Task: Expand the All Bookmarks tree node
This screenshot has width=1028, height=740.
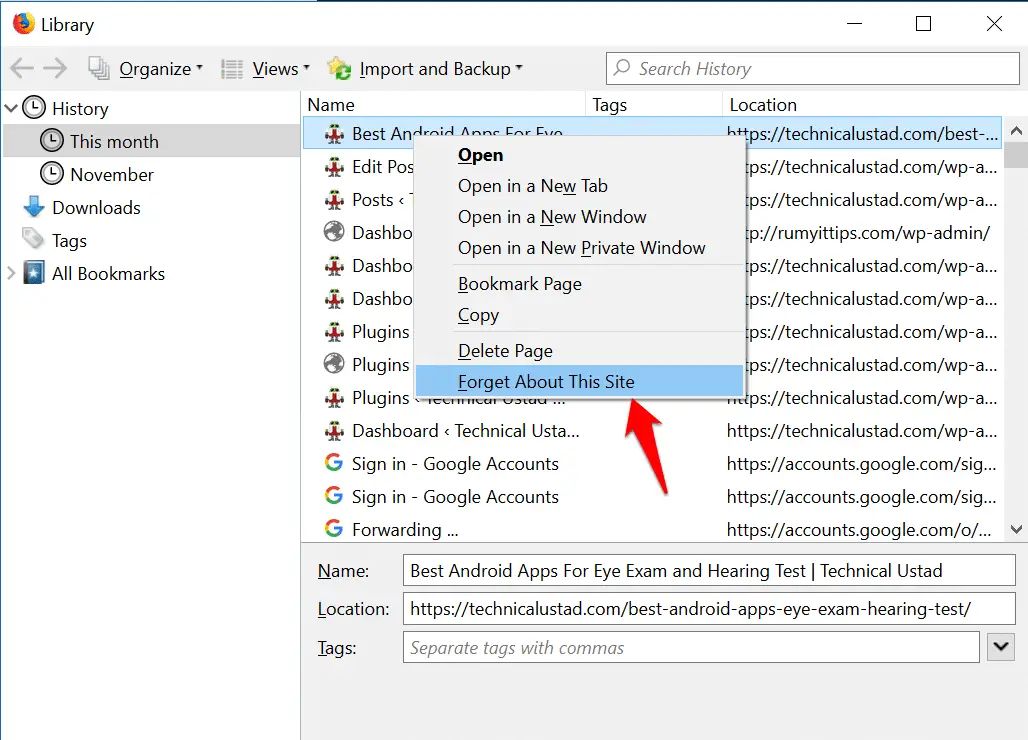Action: [x=11, y=273]
